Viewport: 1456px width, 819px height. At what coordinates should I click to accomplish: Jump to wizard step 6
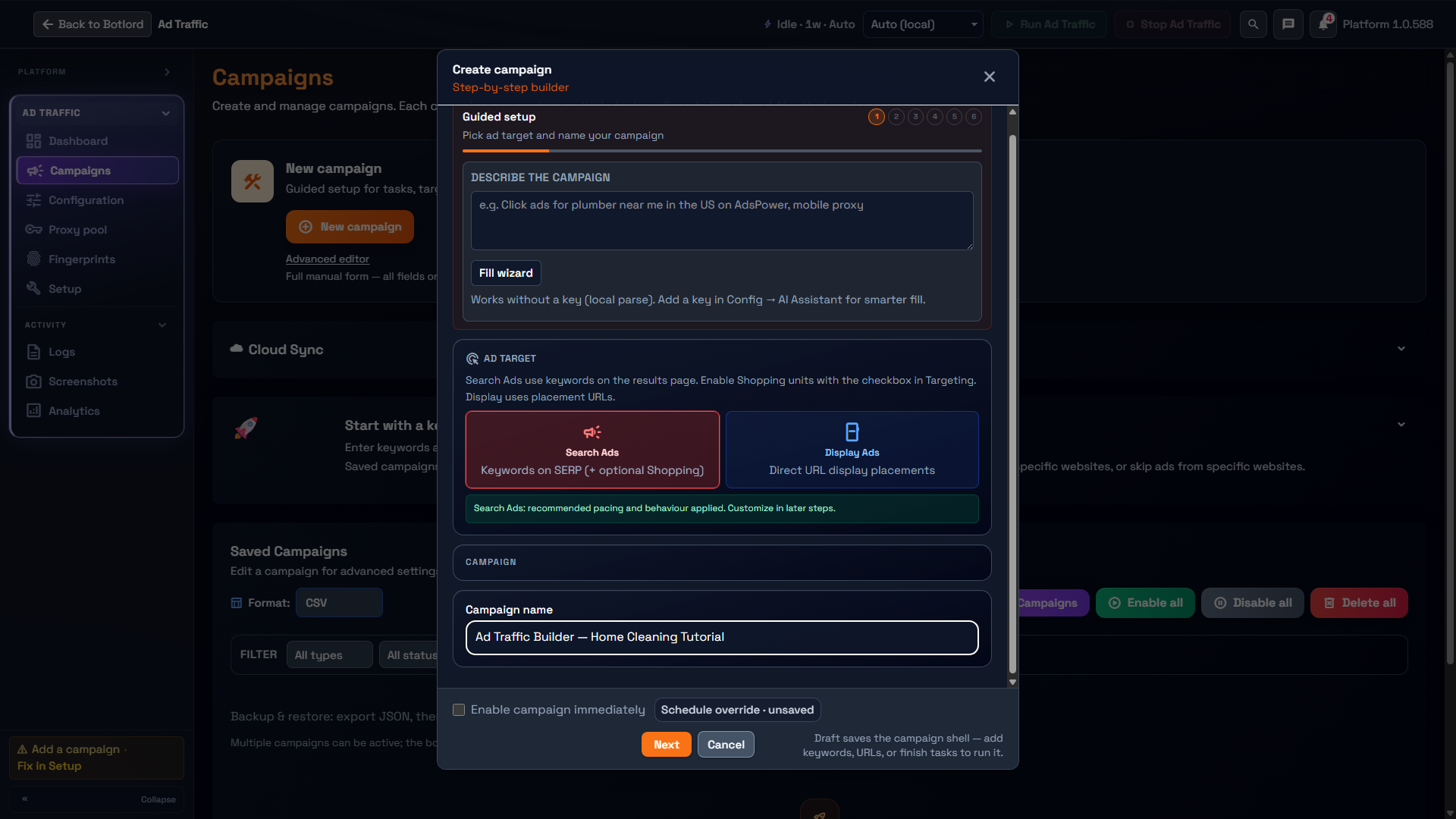(974, 117)
